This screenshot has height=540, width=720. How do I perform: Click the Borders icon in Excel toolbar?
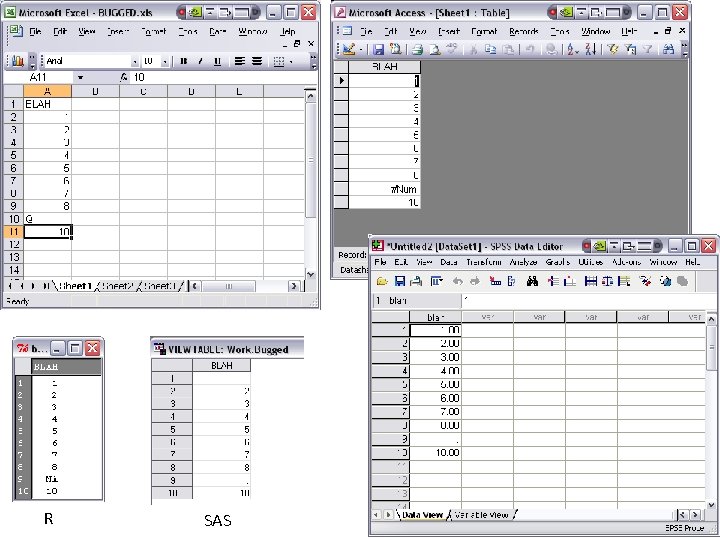279,61
